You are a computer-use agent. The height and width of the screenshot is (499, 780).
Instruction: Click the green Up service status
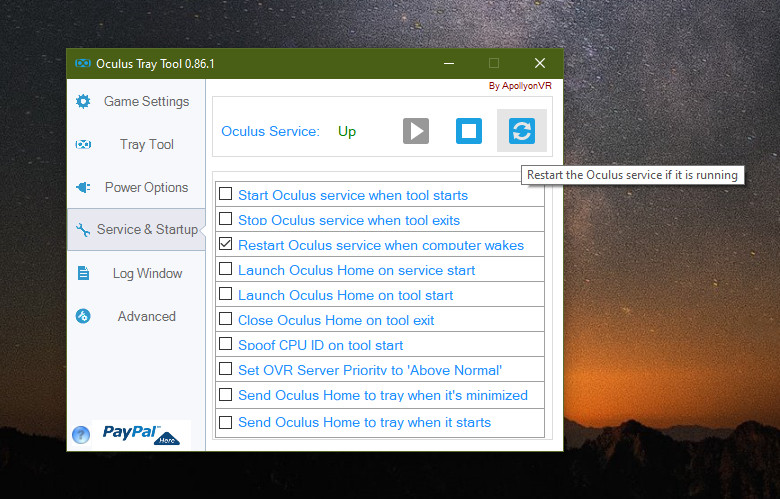347,131
